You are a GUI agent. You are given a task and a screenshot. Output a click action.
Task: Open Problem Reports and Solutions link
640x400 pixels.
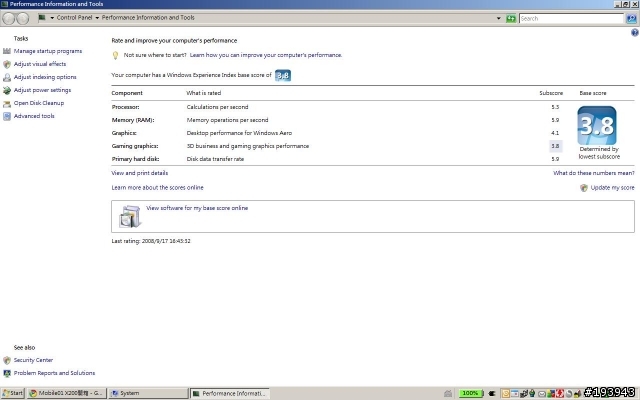click(x=54, y=373)
